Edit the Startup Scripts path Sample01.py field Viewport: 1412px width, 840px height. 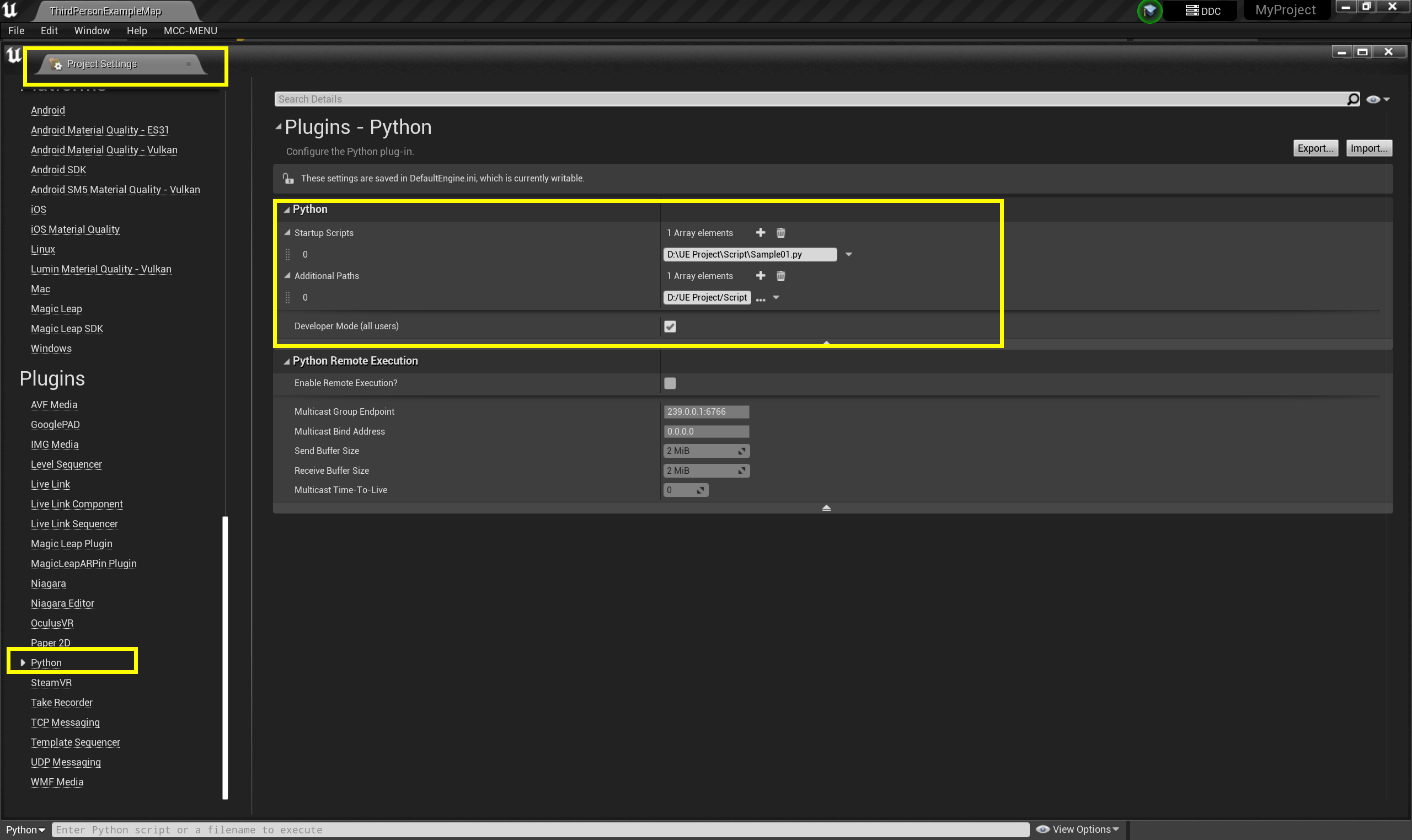750,255
